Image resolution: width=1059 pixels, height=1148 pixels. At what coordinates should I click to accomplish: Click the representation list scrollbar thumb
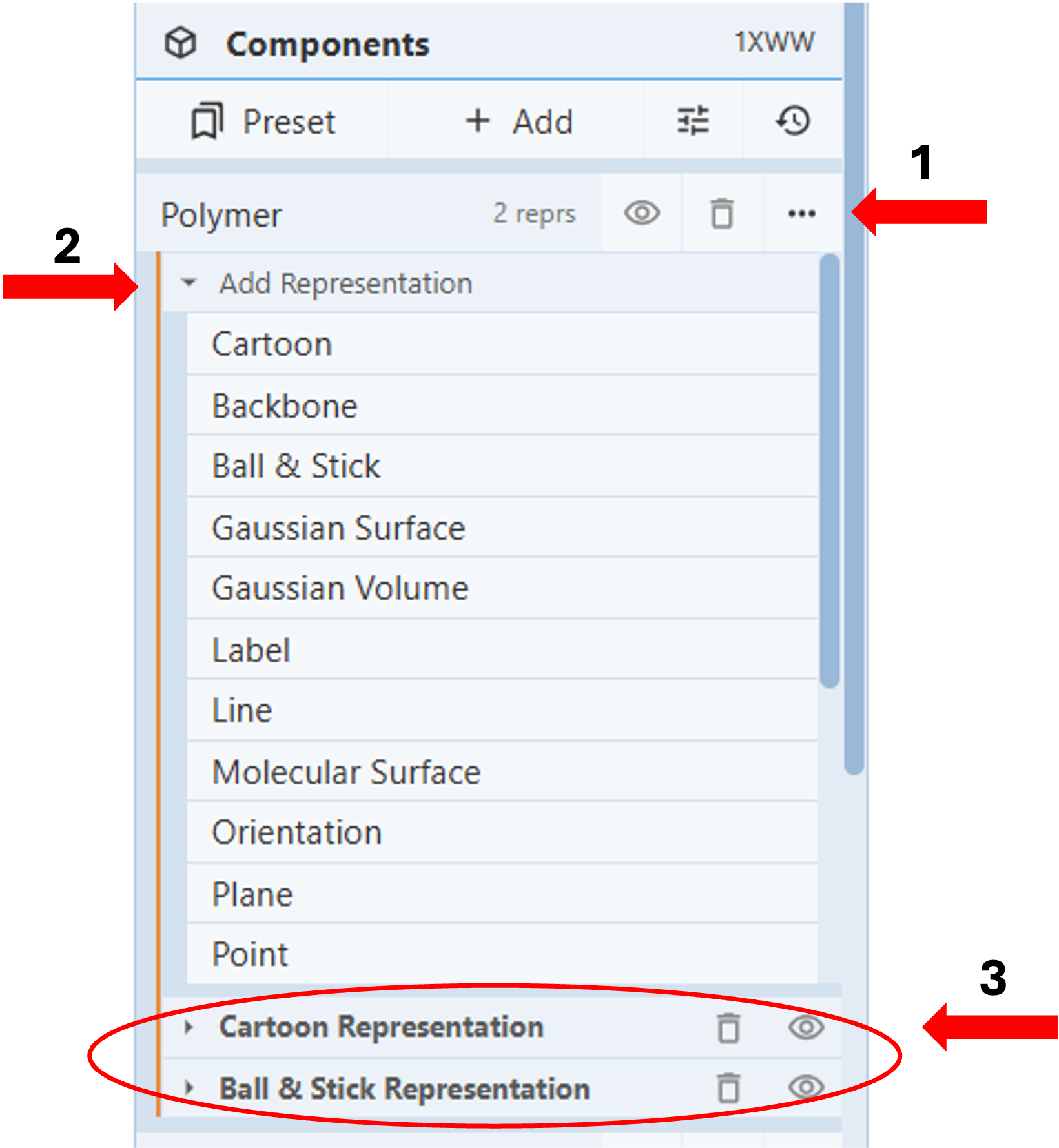pos(830,471)
